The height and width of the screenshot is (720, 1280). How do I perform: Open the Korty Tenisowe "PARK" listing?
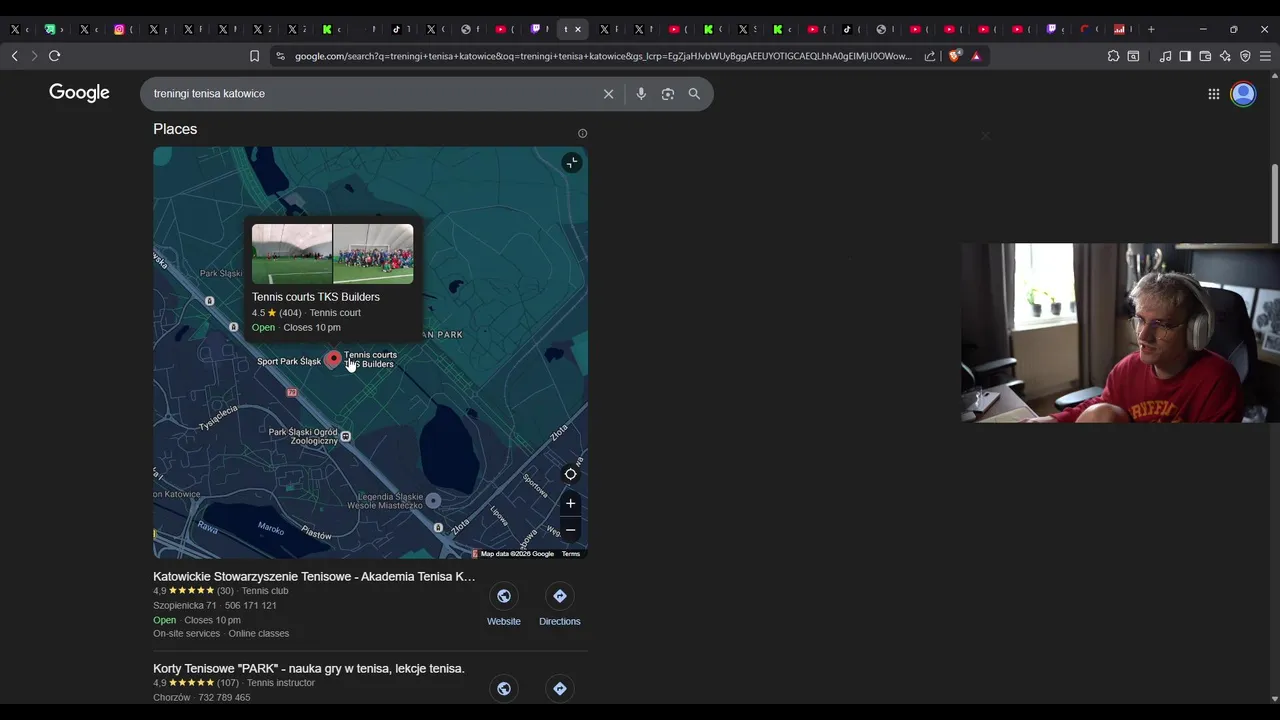click(309, 669)
